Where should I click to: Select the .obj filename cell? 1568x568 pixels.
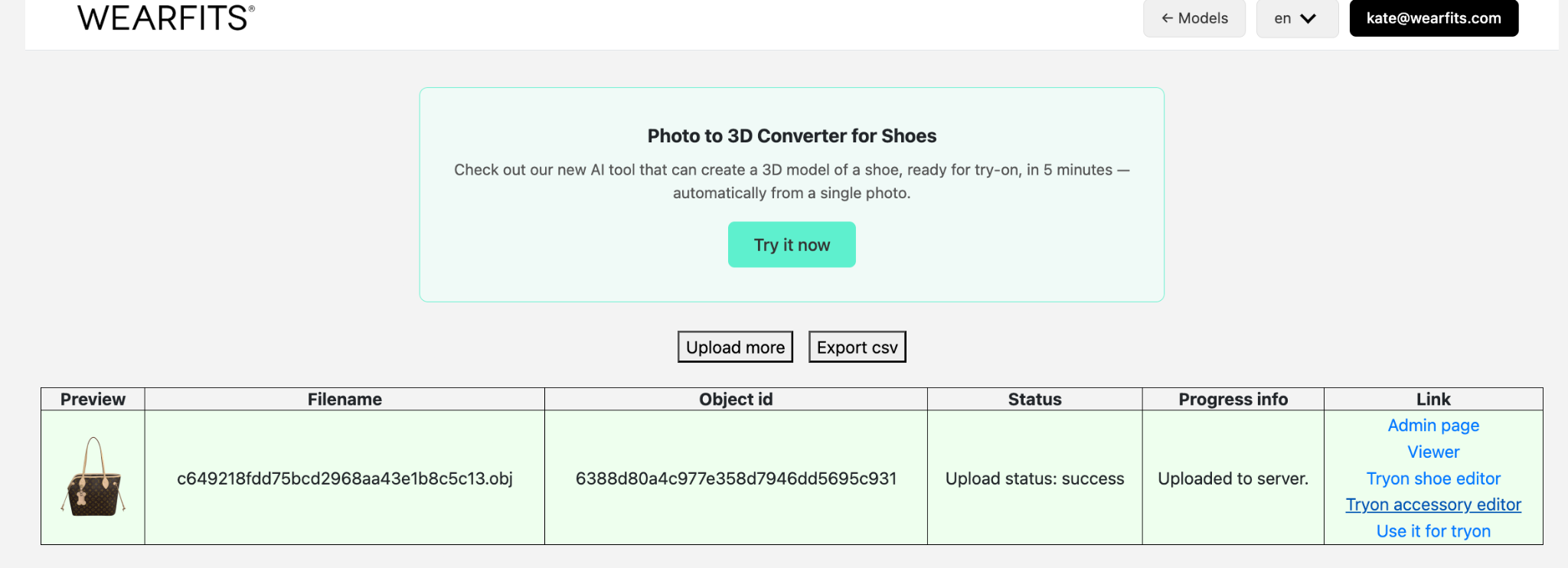point(345,478)
